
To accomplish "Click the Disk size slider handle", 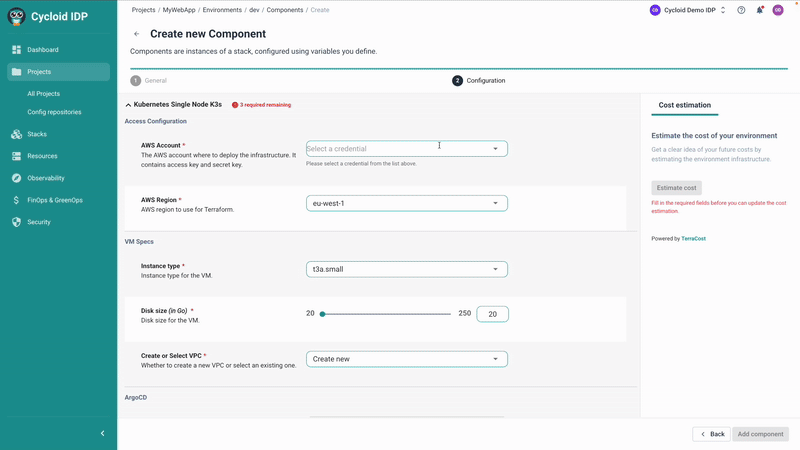I will click(x=322, y=314).
